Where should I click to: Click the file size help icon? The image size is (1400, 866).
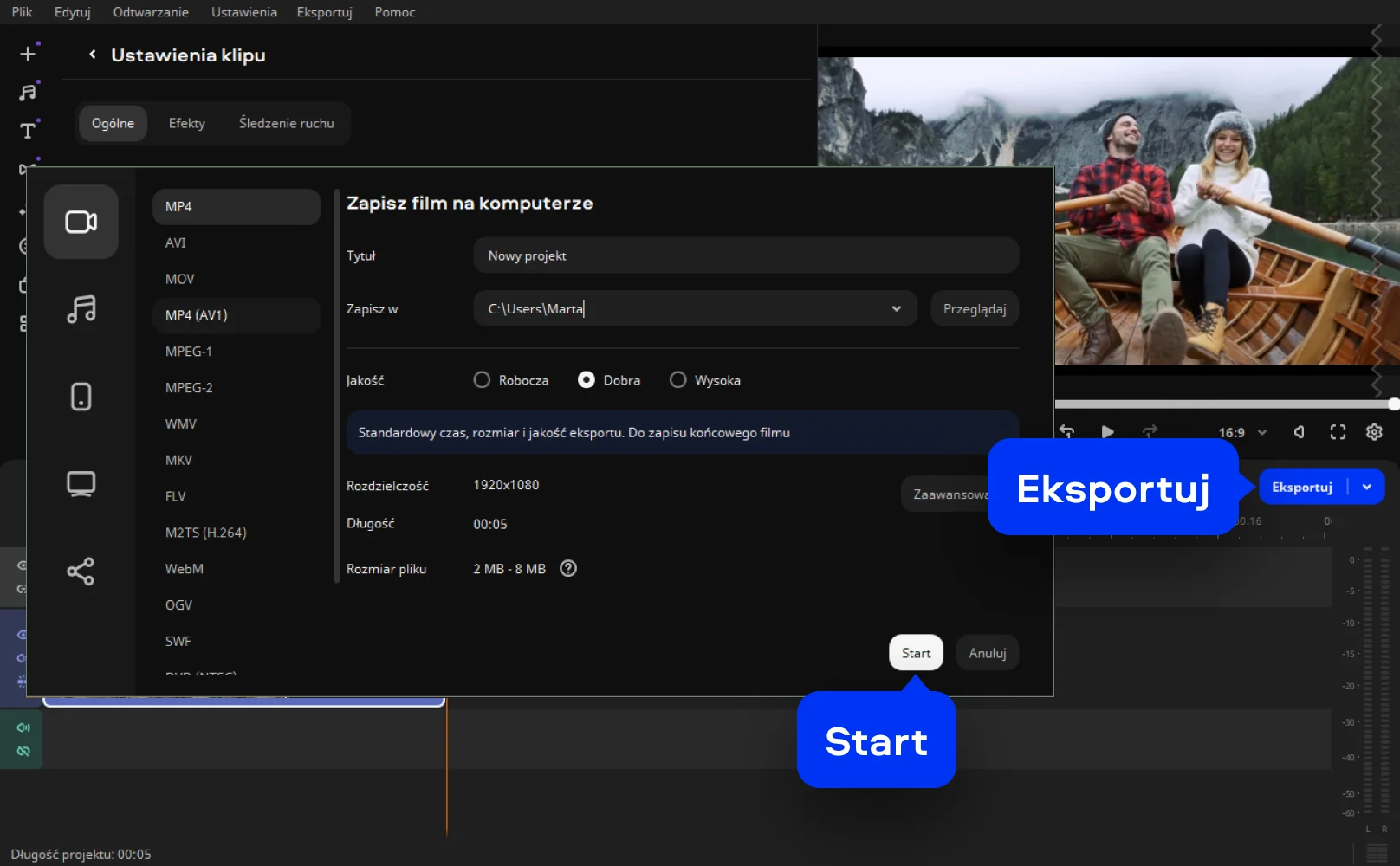(568, 569)
